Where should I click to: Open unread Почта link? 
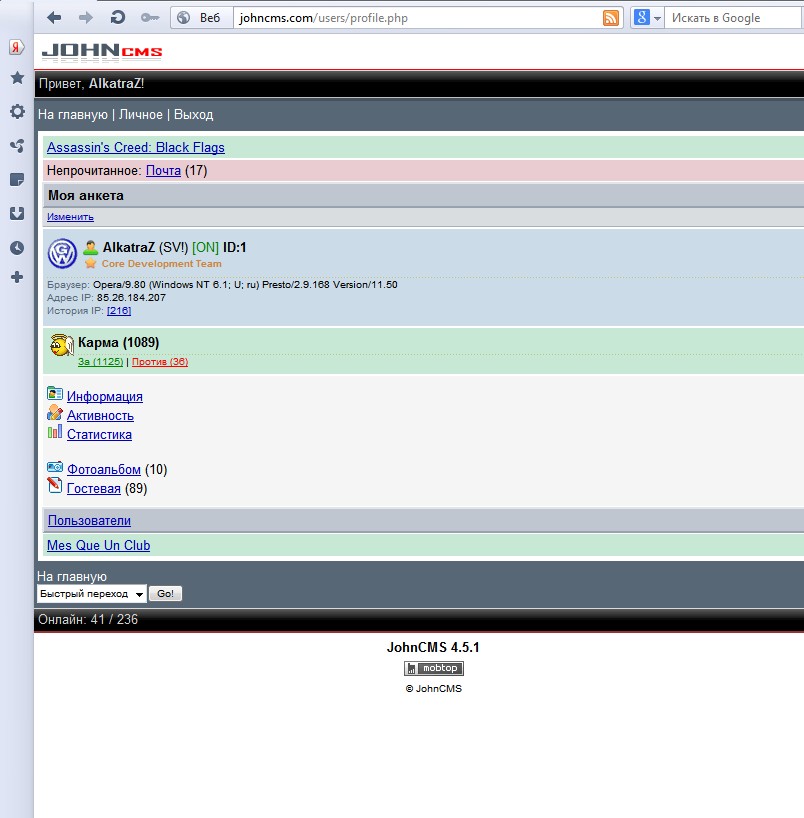(163, 171)
